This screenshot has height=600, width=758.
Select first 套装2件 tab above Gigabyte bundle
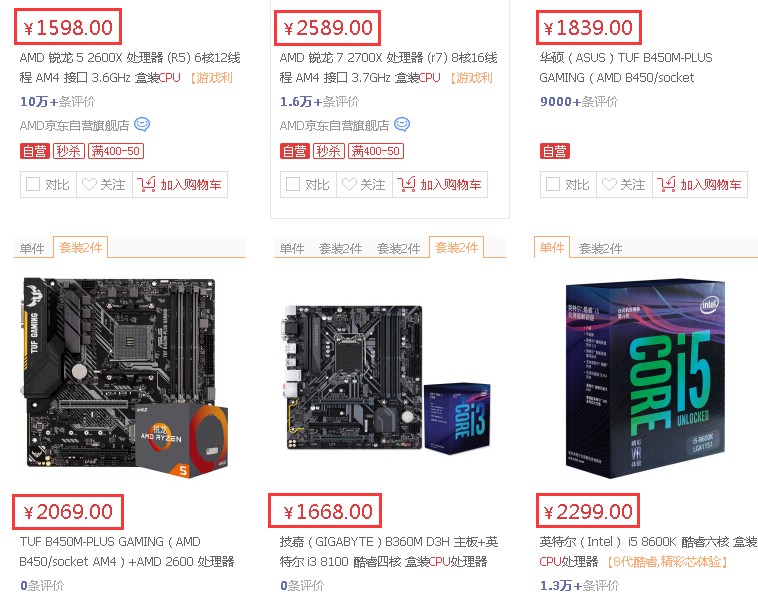coord(340,249)
